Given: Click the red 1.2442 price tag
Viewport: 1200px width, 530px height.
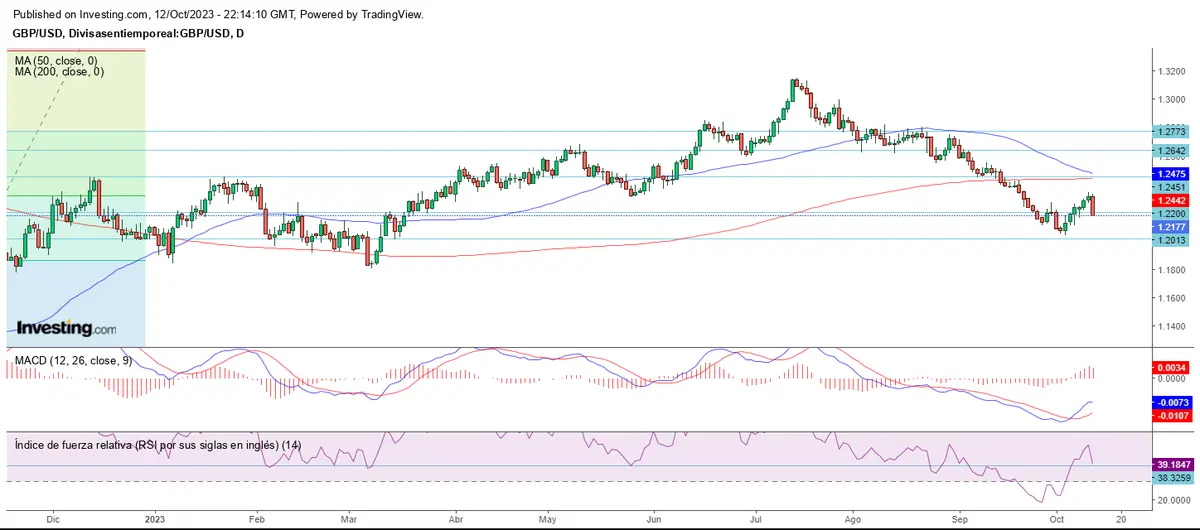Looking at the screenshot, I should [x=1171, y=200].
